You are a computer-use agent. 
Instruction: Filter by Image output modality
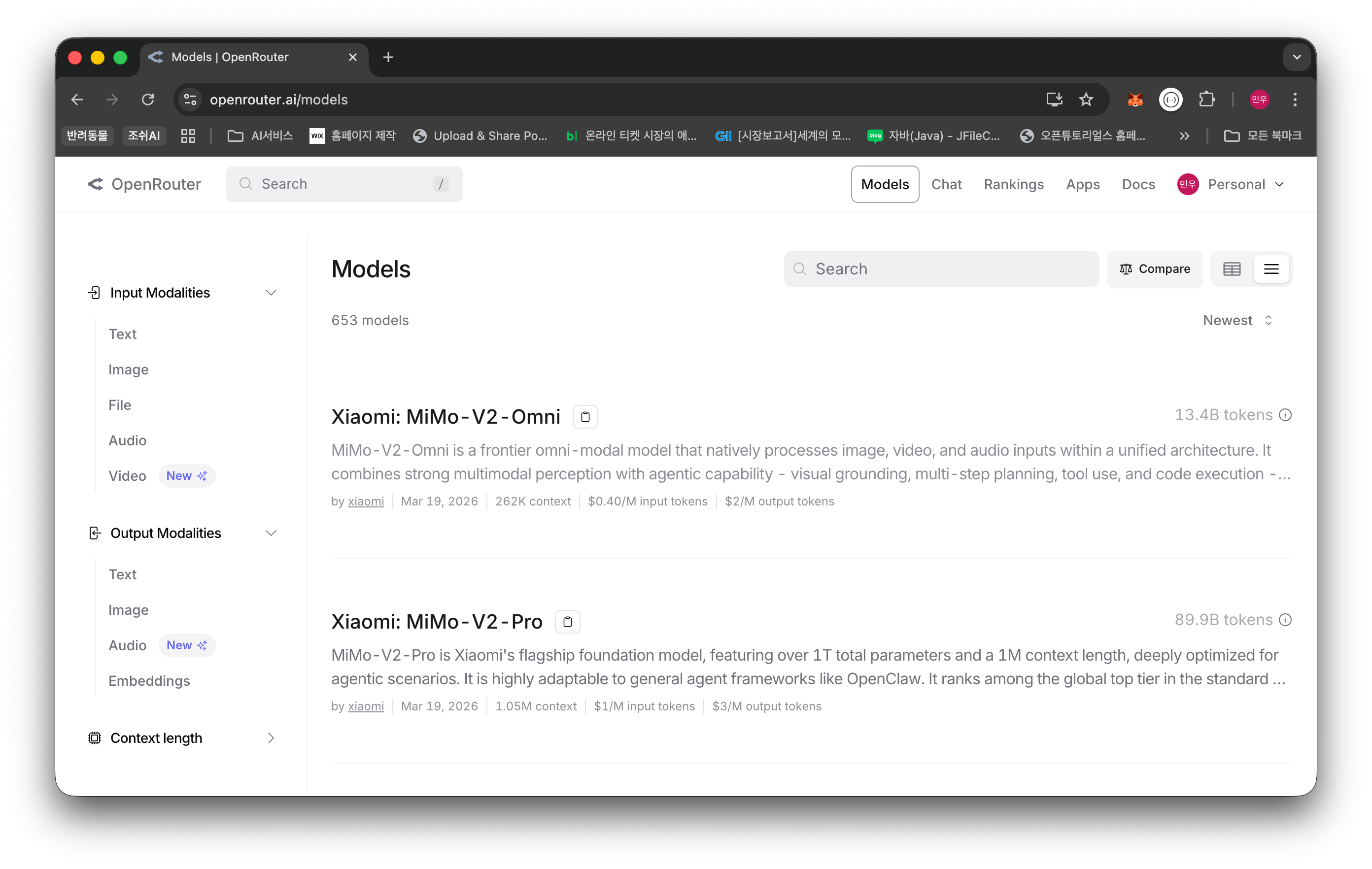coord(128,610)
